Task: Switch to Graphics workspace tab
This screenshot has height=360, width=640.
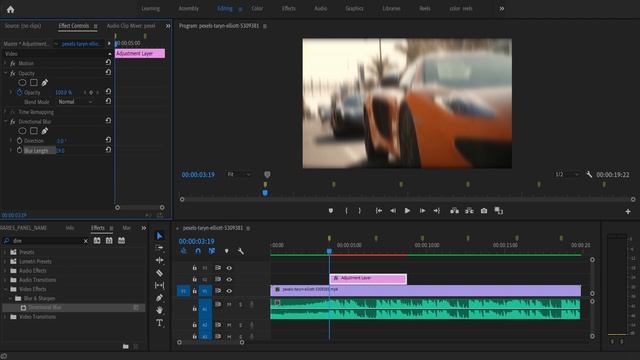Action: pos(354,9)
